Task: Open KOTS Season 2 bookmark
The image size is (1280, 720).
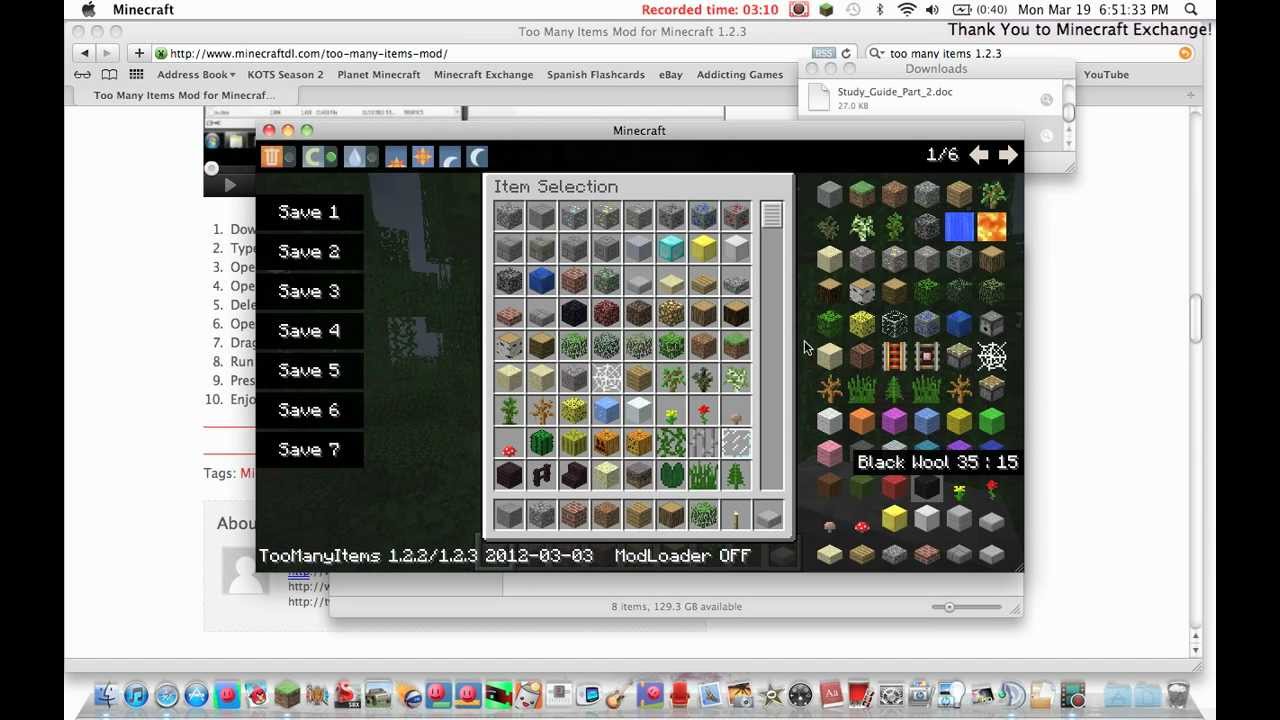Action: point(285,74)
